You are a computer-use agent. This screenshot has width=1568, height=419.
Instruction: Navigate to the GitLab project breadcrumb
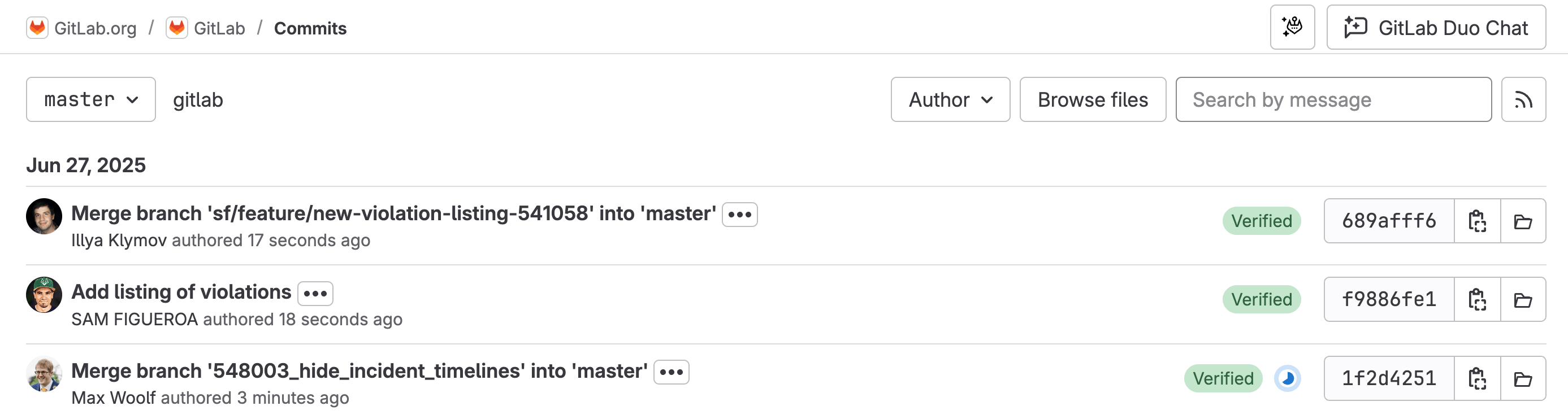[x=219, y=28]
